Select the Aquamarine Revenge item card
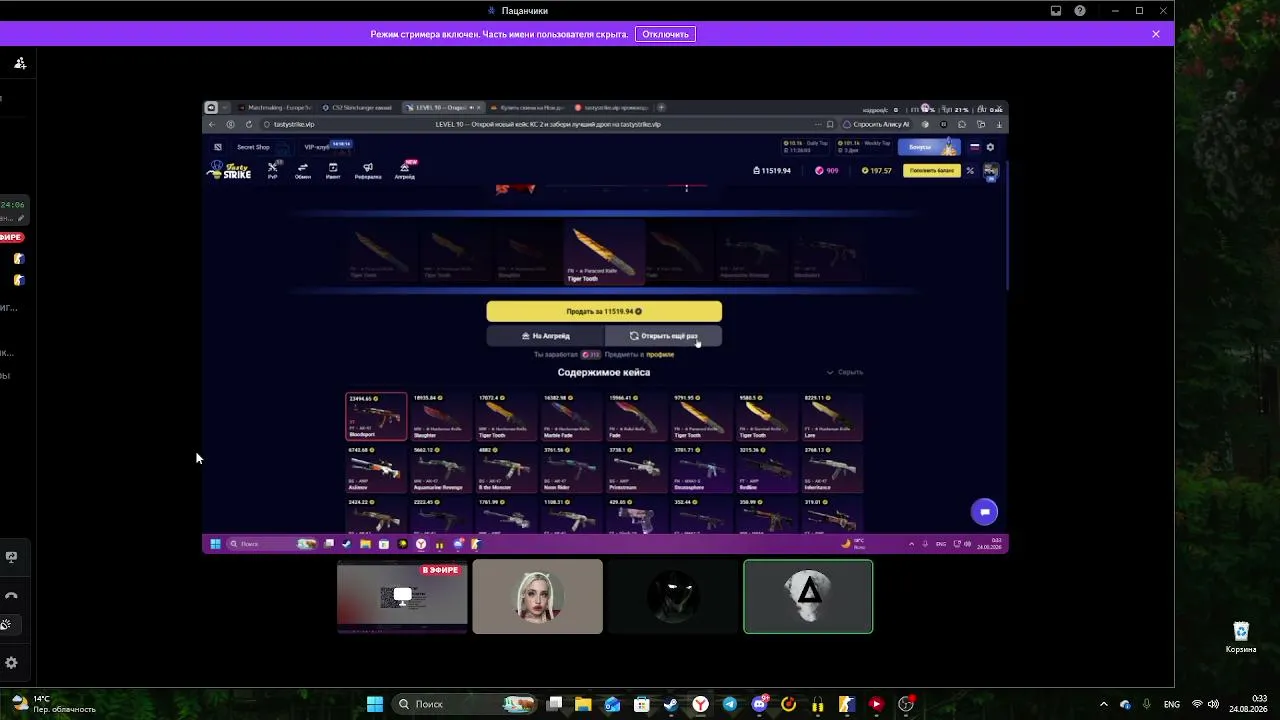 (x=441, y=469)
